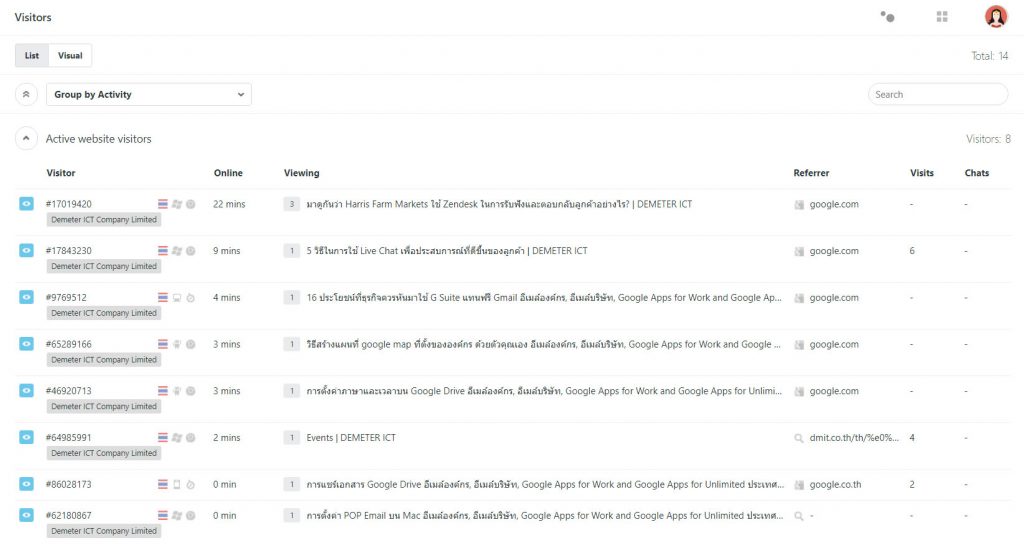Open the status indicator dots in header
This screenshot has height=558, width=1024.
pos(887,16)
